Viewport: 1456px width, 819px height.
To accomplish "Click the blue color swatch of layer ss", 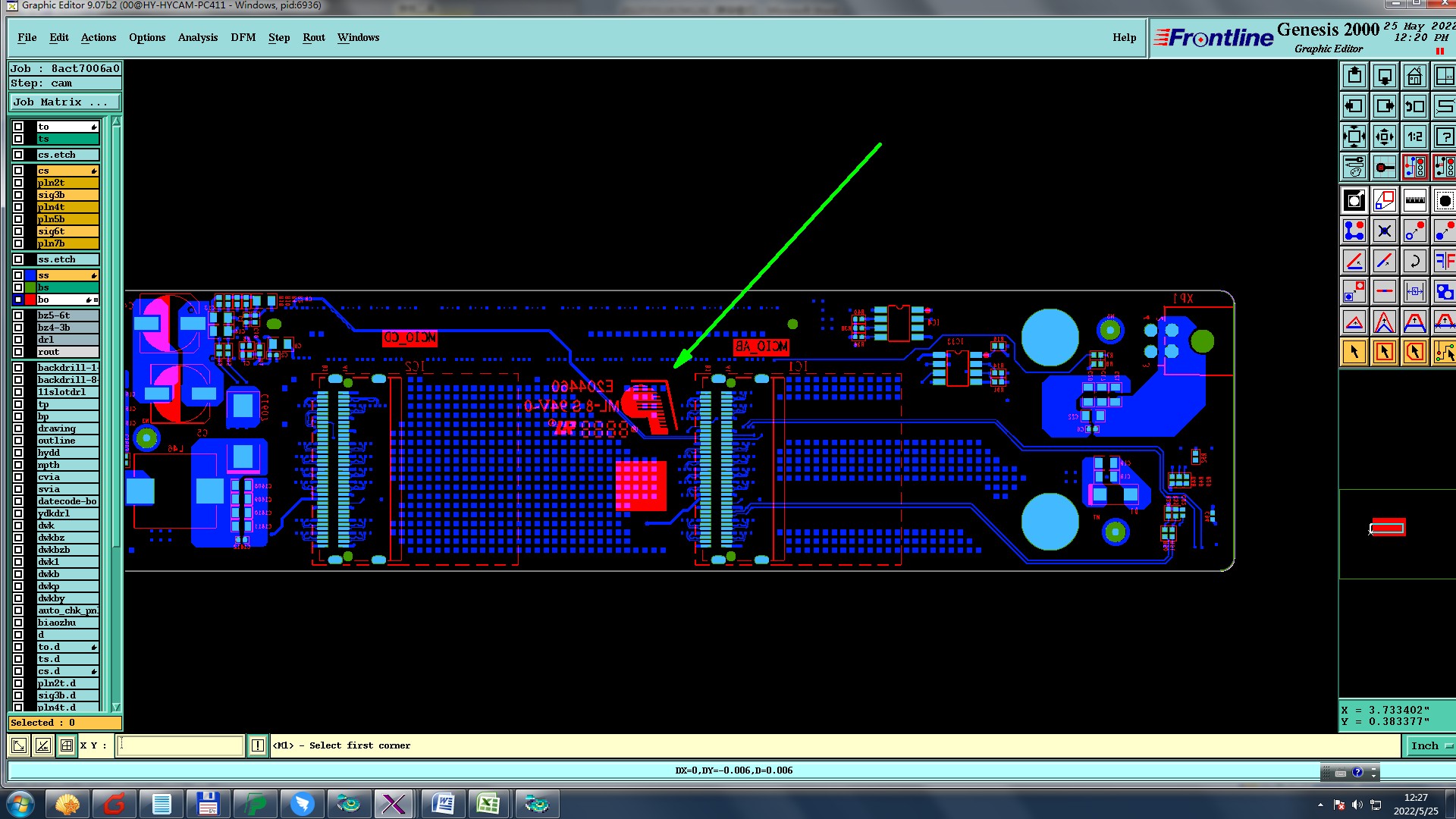I will pyautogui.click(x=30, y=275).
